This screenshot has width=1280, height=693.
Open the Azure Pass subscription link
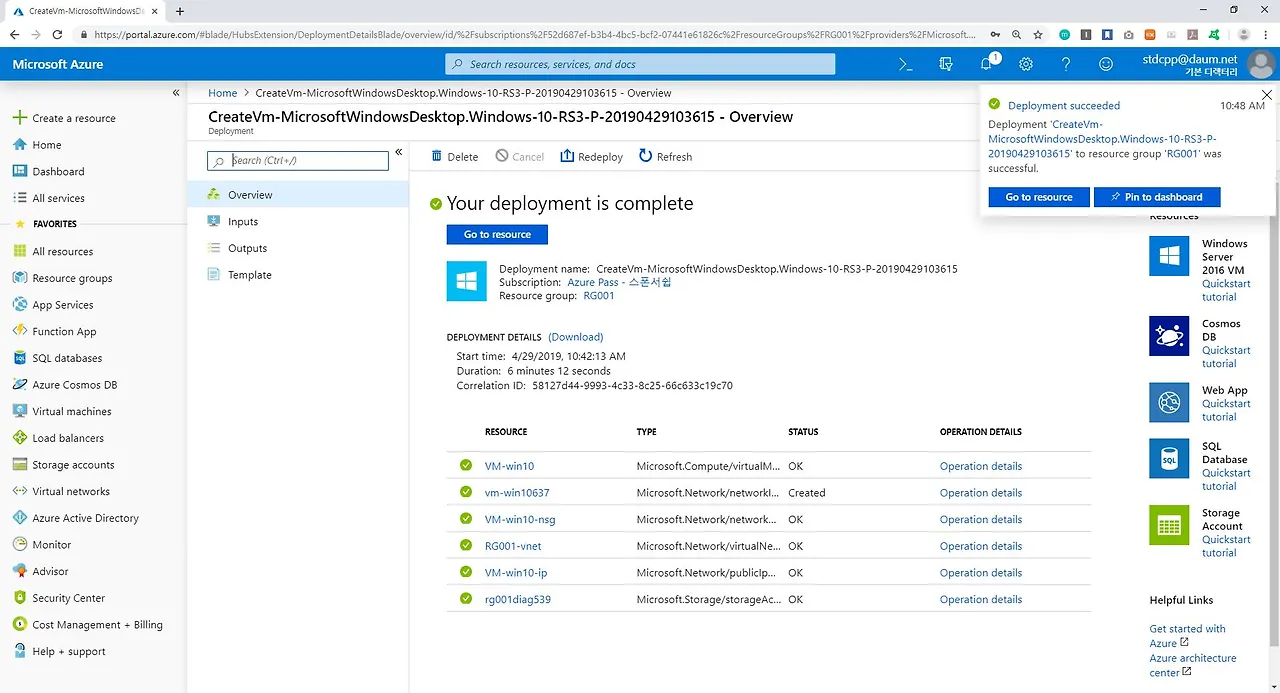[x=619, y=283]
